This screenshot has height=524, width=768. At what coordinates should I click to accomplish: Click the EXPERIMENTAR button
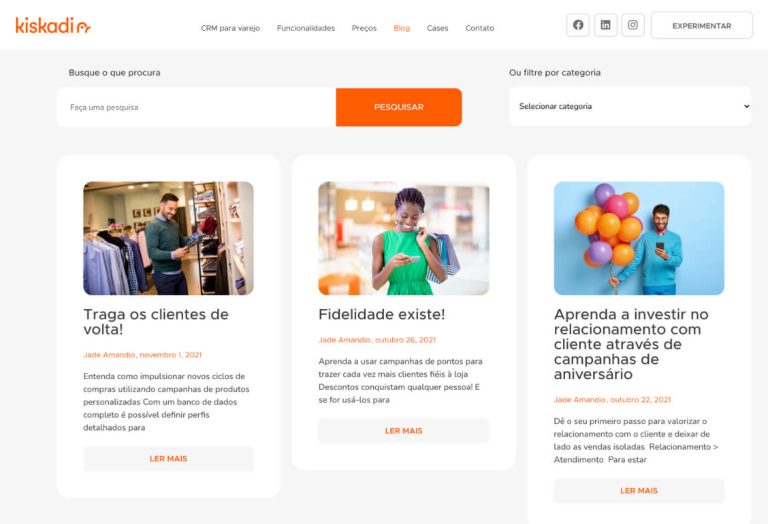coord(701,25)
